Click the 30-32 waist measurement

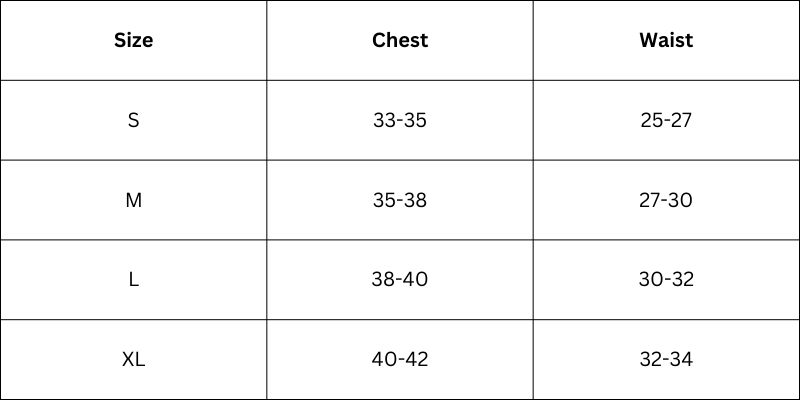coord(666,280)
